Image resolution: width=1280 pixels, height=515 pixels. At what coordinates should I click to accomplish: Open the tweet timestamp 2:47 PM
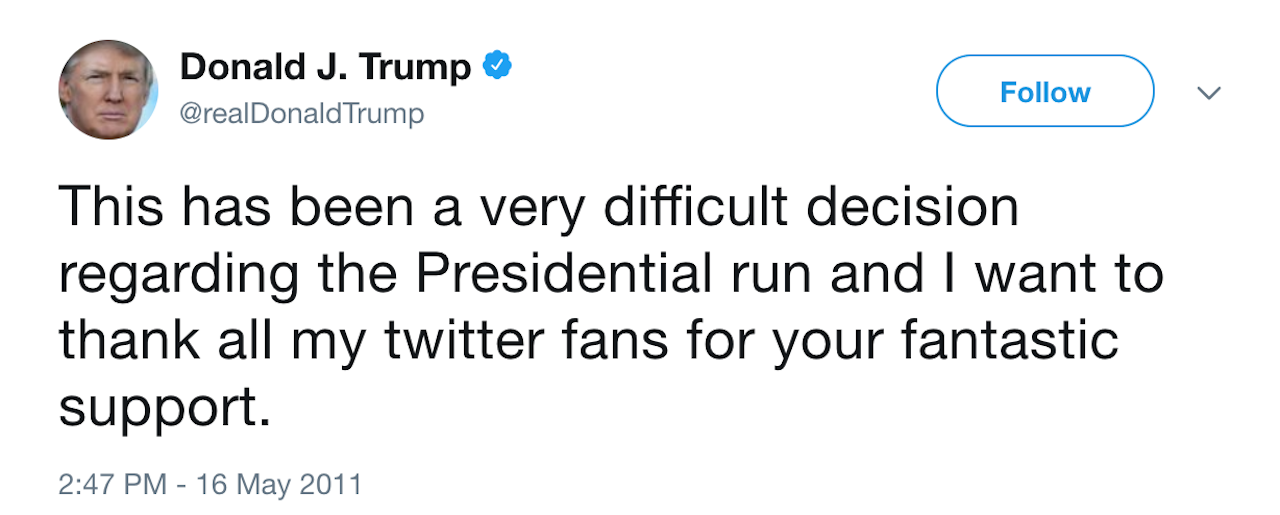click(x=111, y=485)
